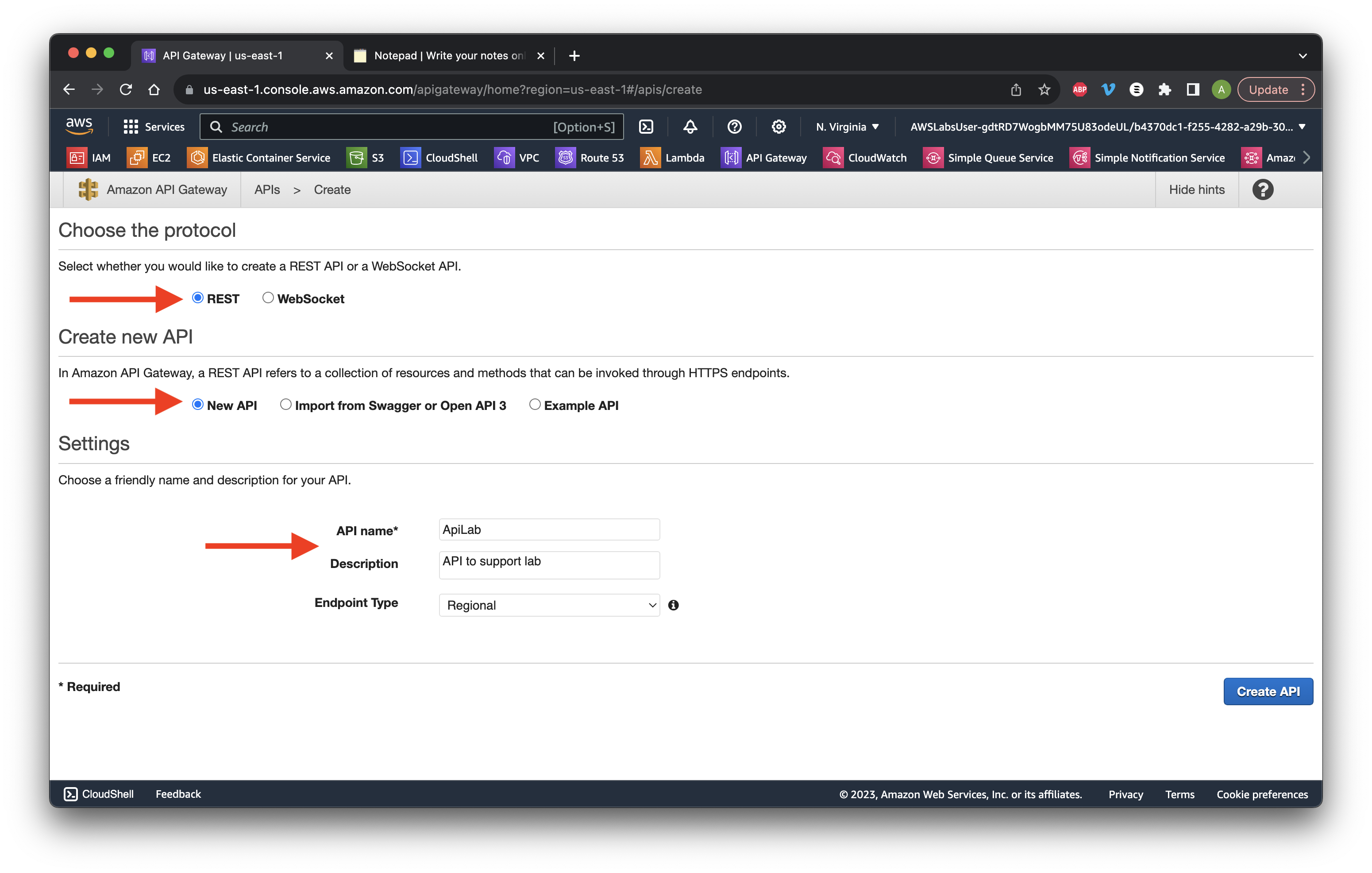
Task: Share this page via share icon
Action: point(1016,89)
